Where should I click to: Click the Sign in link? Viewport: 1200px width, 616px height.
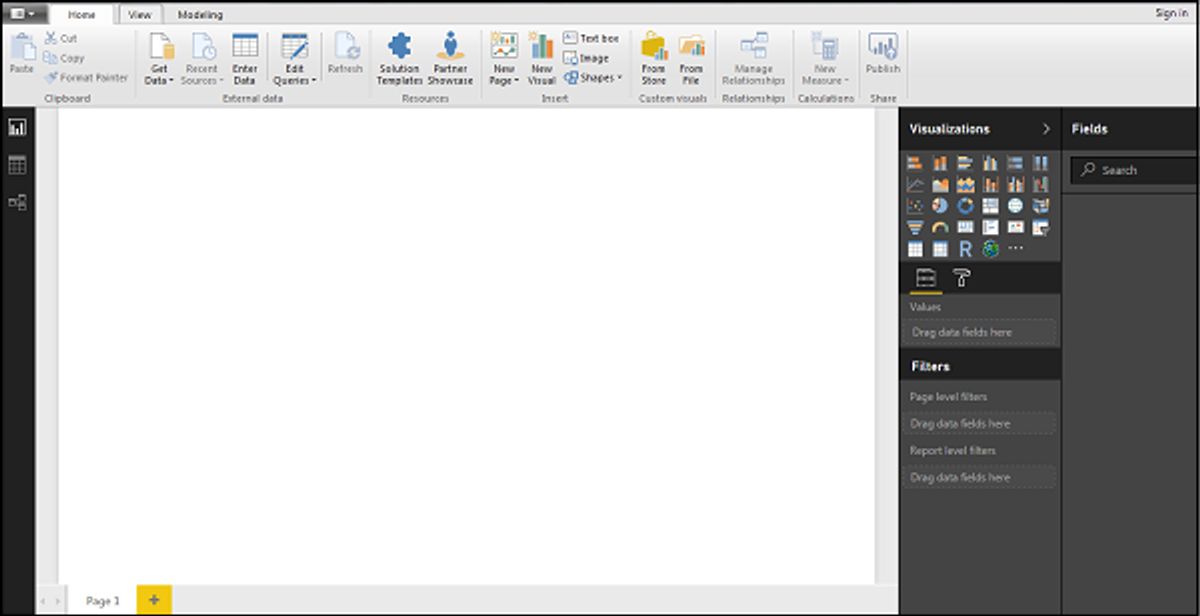[1171, 13]
